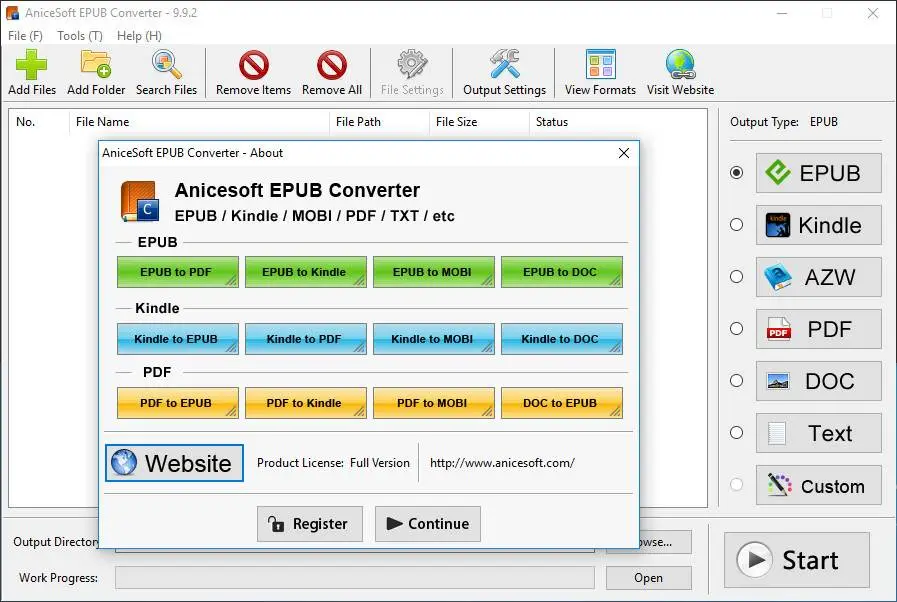Image resolution: width=897 pixels, height=602 pixels.
Task: Choose the AZW output format button
Action: point(819,277)
